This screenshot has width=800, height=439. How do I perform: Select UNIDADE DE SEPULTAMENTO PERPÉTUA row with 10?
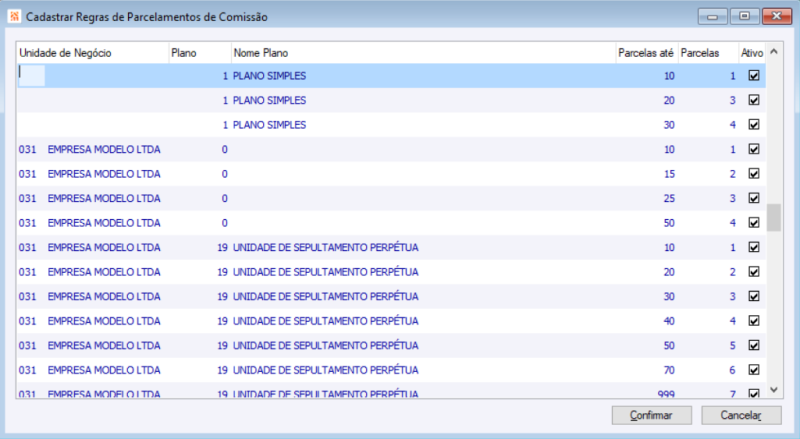tap(326, 248)
